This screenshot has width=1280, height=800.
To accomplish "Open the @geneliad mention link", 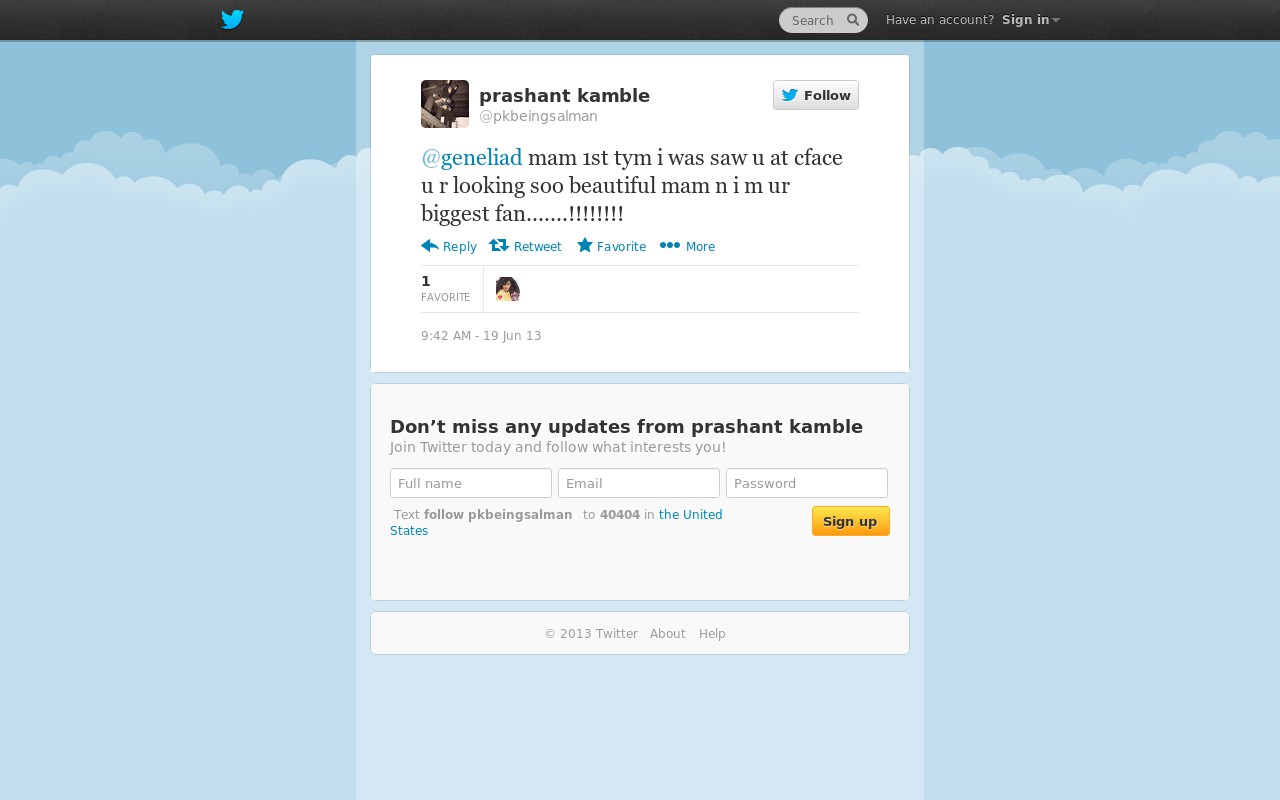I will (x=472, y=158).
